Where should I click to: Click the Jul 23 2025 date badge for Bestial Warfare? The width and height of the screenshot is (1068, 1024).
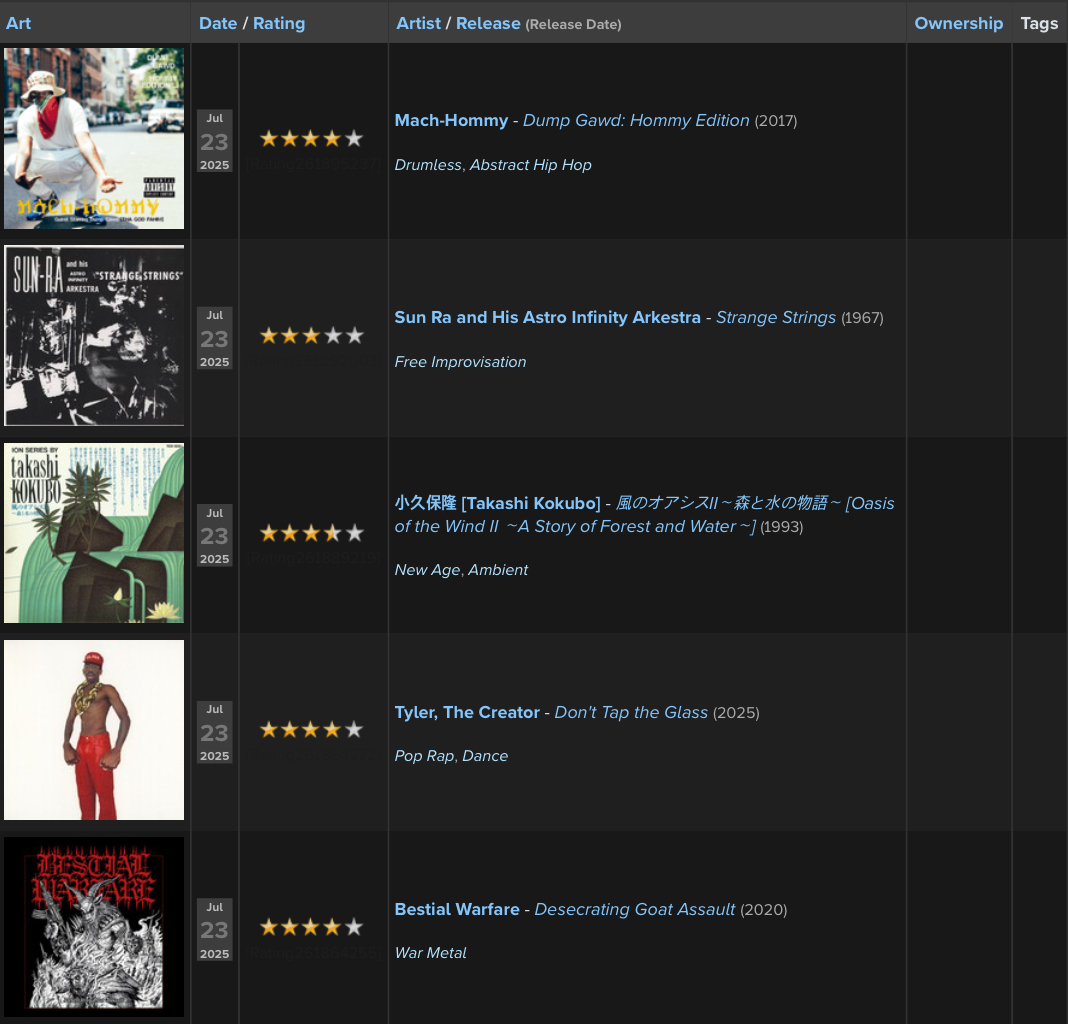[x=215, y=929]
